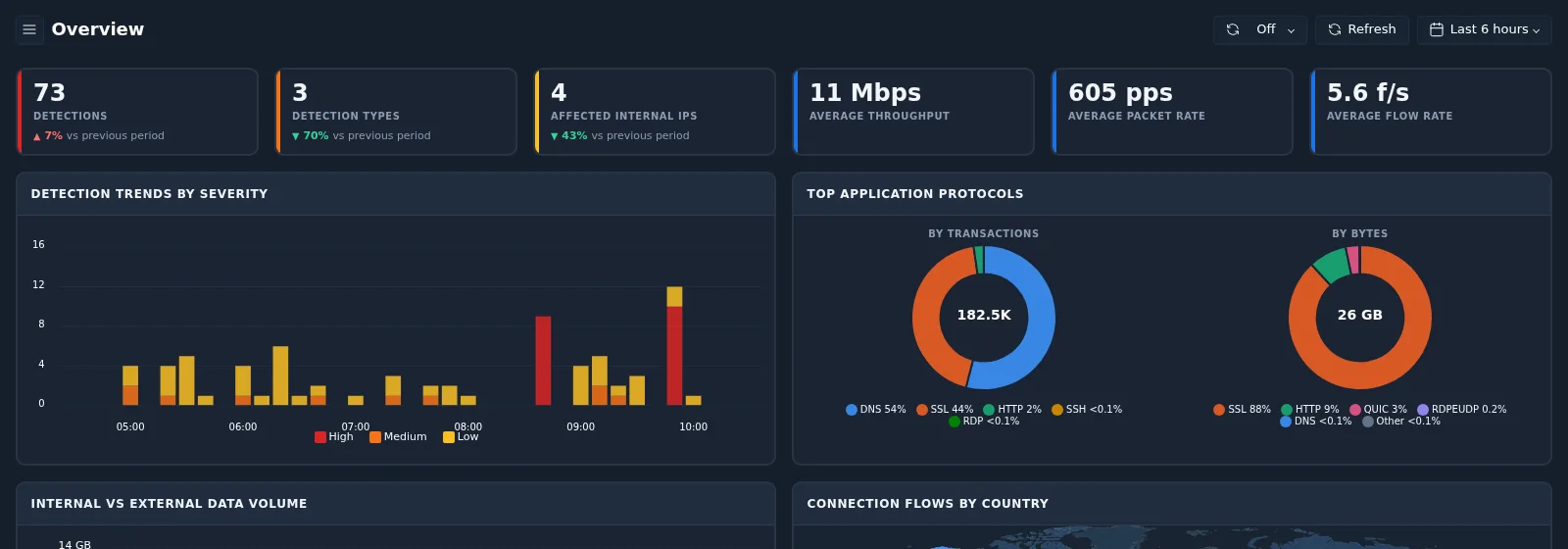This screenshot has width=1568, height=549.
Task: Click the Overview page title
Action: 98,29
